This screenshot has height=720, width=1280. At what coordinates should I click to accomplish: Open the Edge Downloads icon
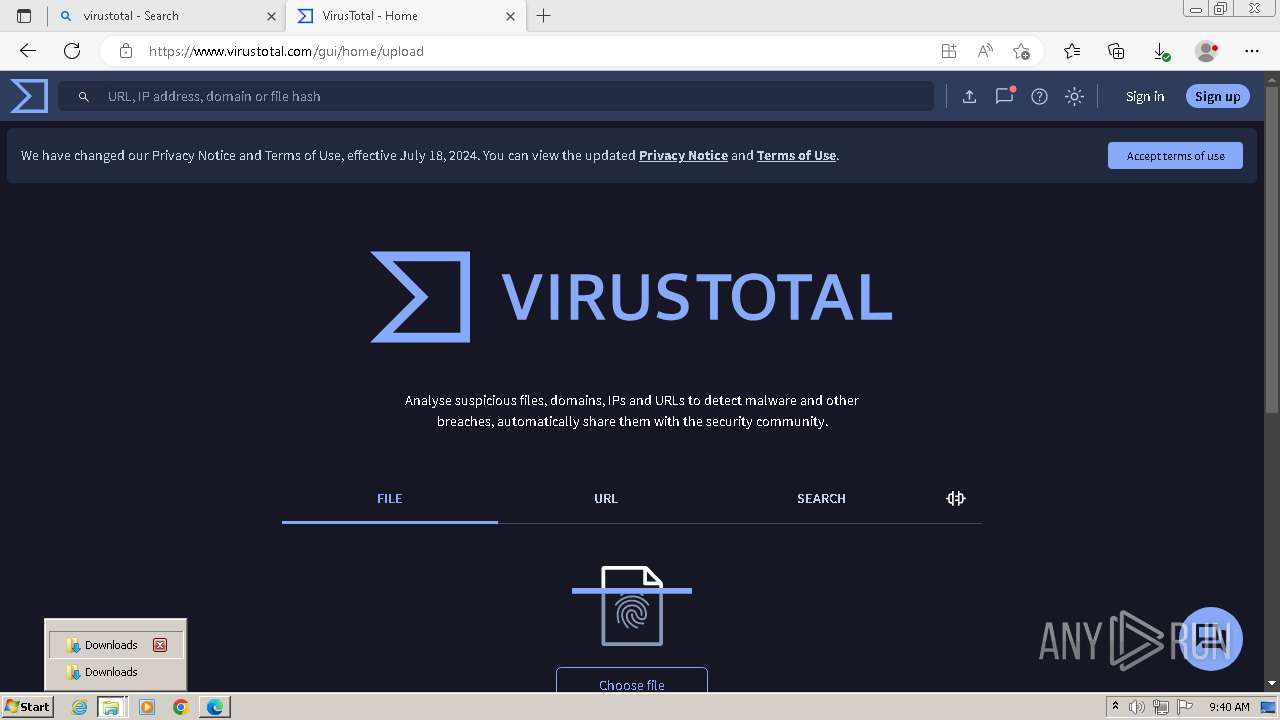point(1161,51)
